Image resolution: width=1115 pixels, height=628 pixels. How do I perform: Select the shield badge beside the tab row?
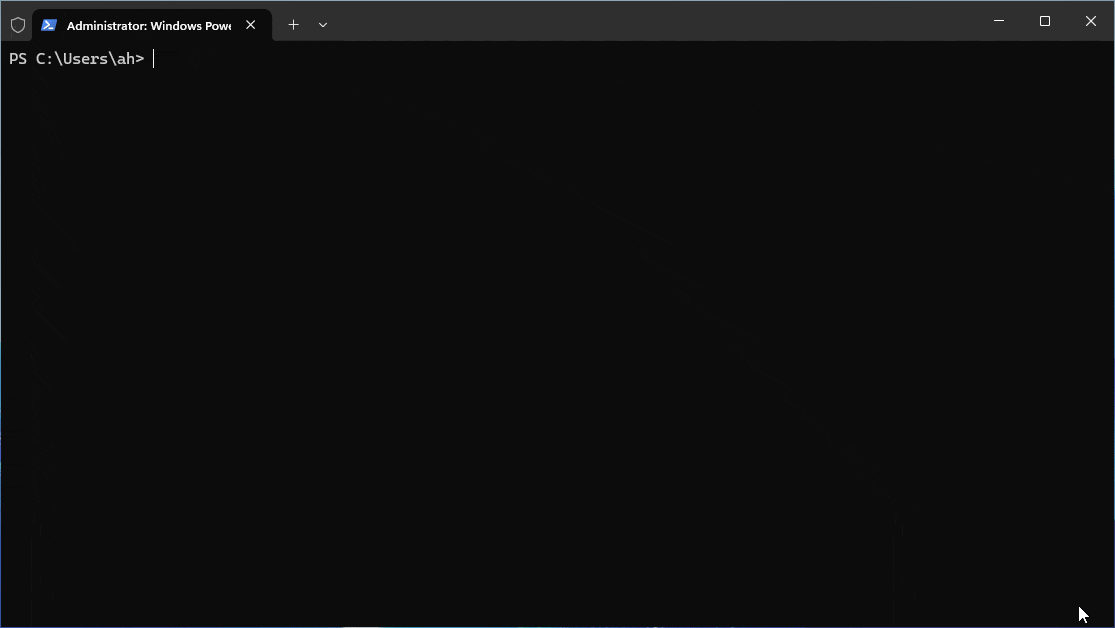click(x=17, y=24)
